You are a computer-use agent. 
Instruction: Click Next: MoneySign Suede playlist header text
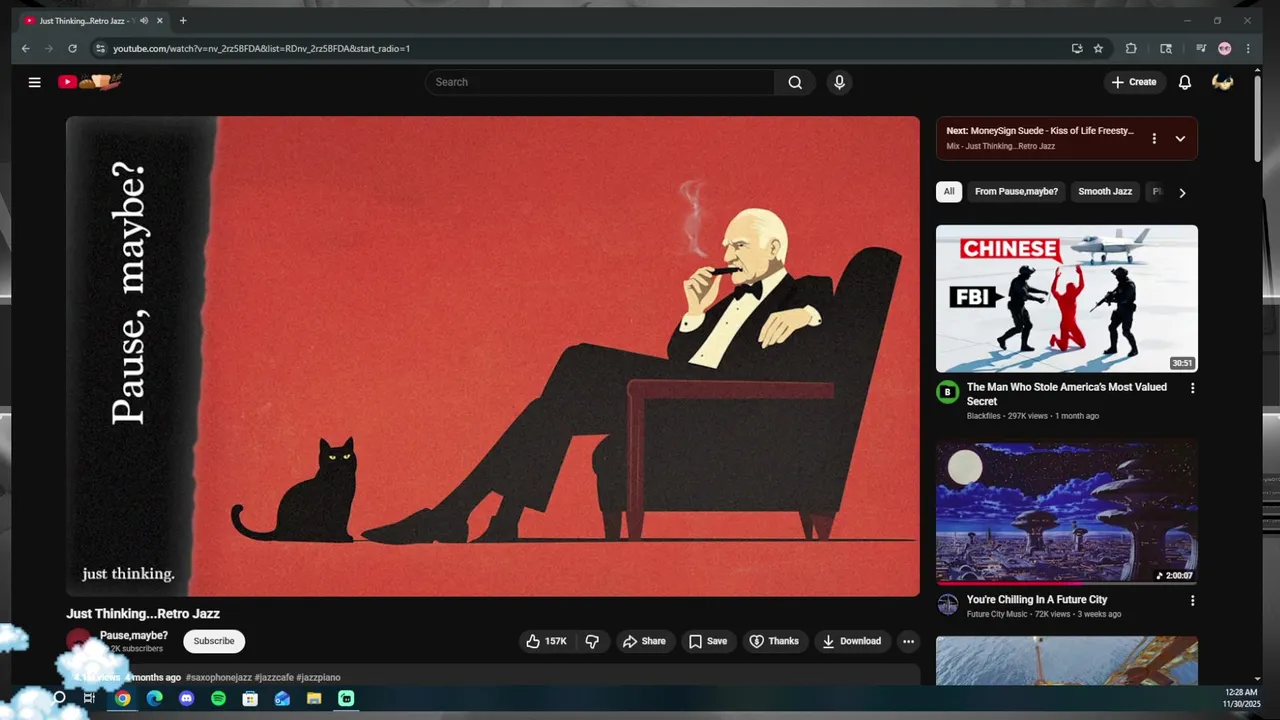coord(1040,131)
